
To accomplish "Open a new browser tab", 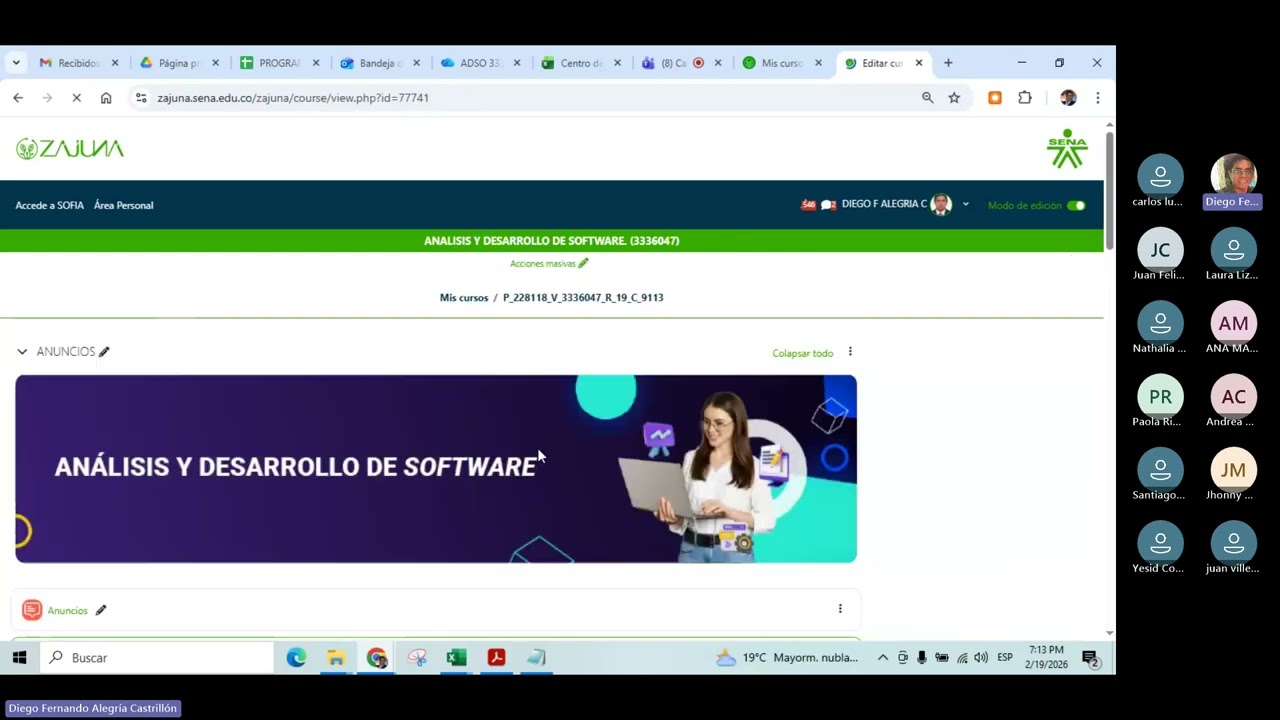I will pyautogui.click(x=948, y=63).
